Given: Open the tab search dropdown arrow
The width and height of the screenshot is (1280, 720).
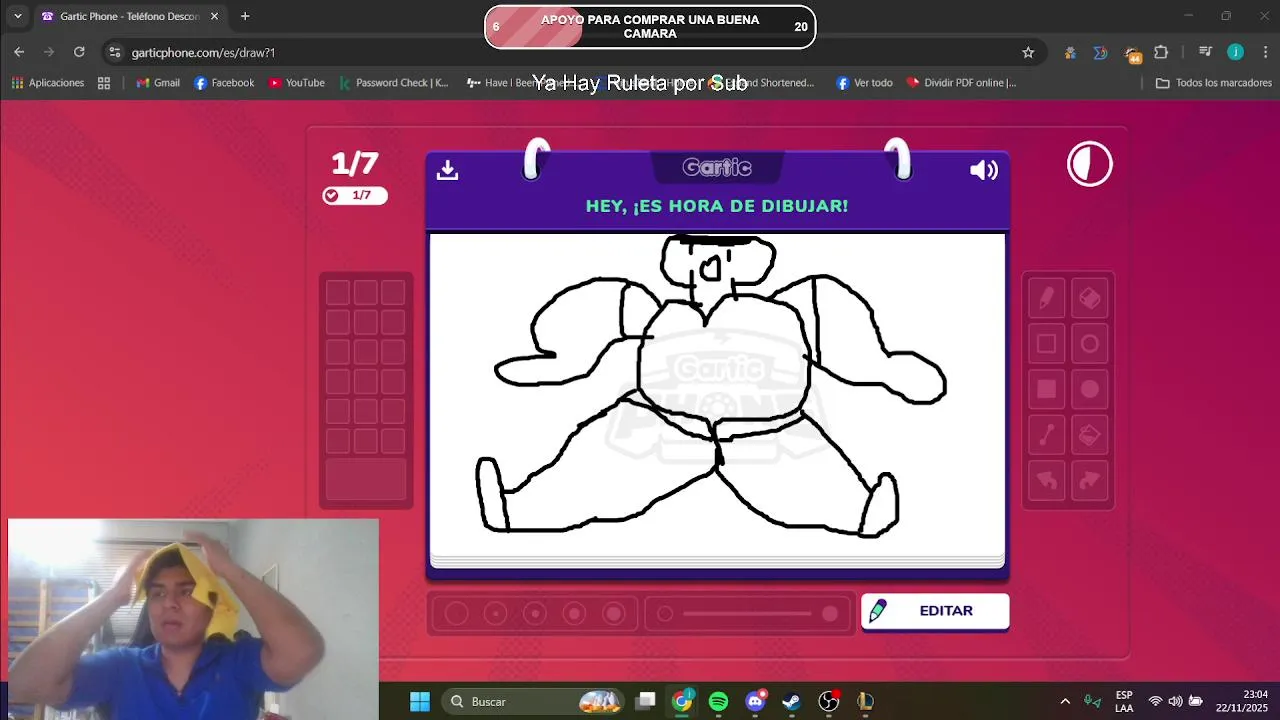Looking at the screenshot, I should 17,16.
